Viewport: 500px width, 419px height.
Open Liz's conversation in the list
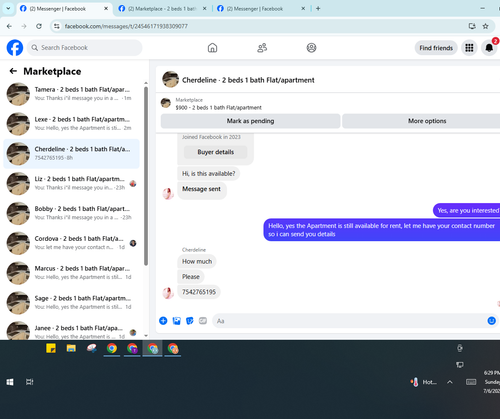71,183
